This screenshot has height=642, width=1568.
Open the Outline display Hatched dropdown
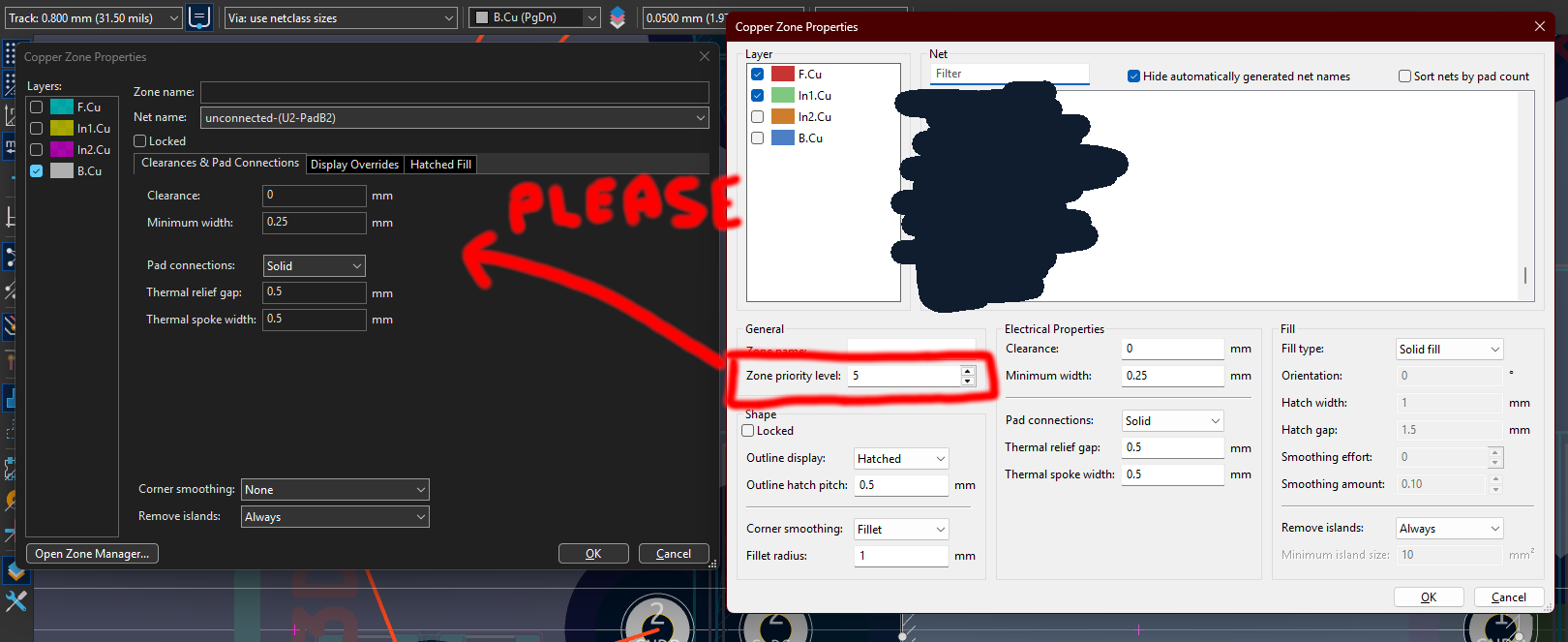point(901,458)
